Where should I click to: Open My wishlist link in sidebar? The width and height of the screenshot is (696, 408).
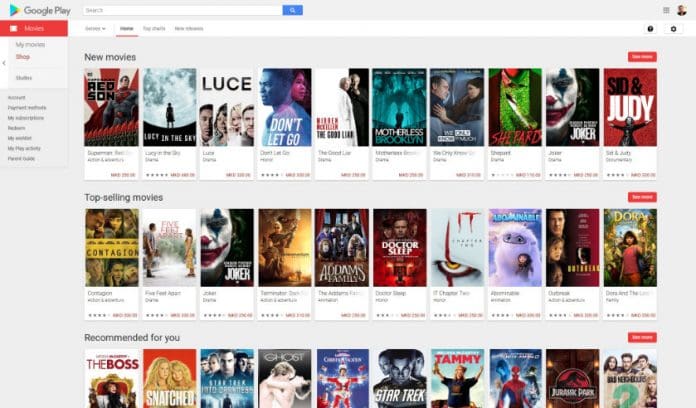(19, 139)
